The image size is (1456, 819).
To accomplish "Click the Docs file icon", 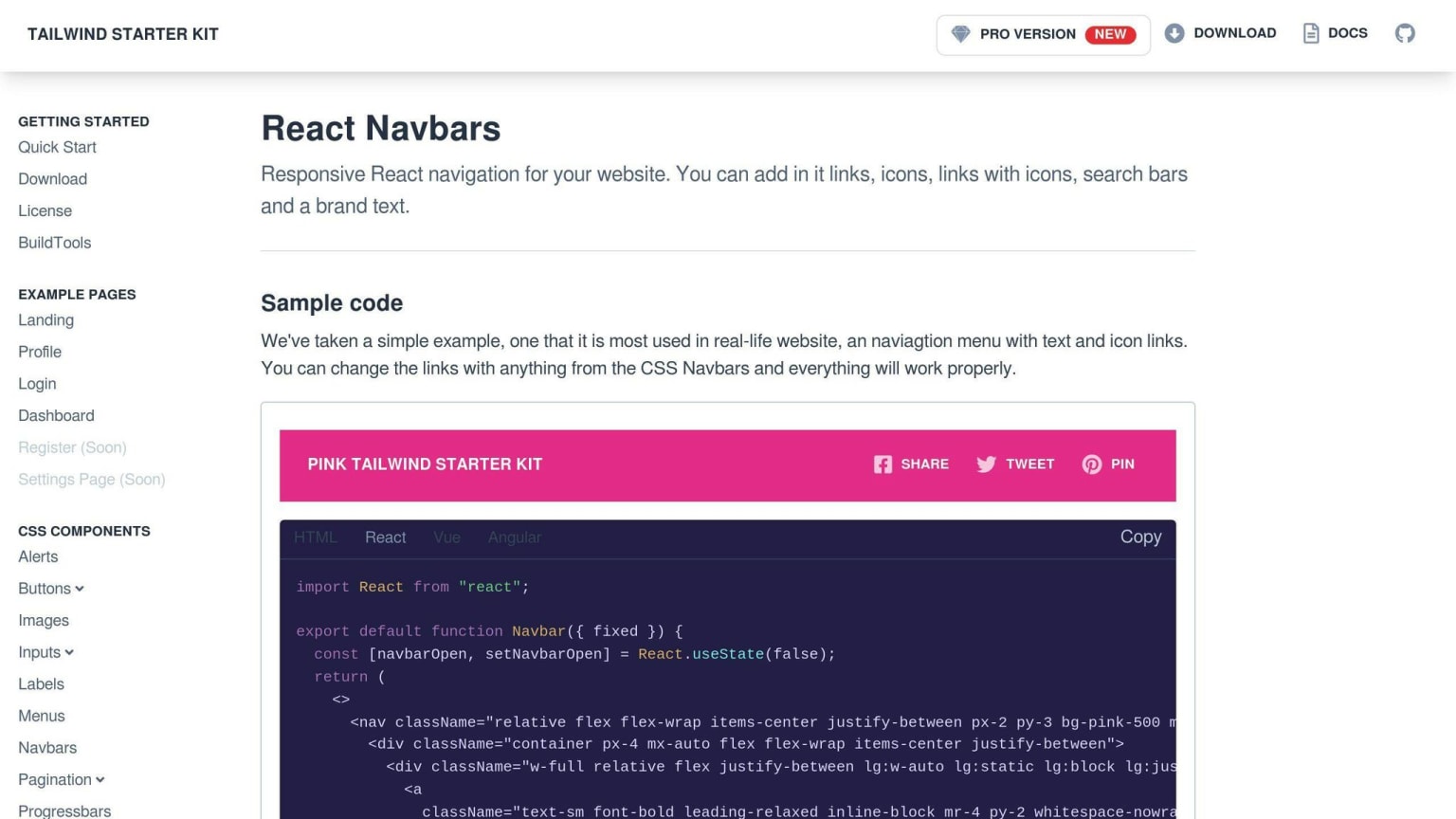I will click(1311, 33).
